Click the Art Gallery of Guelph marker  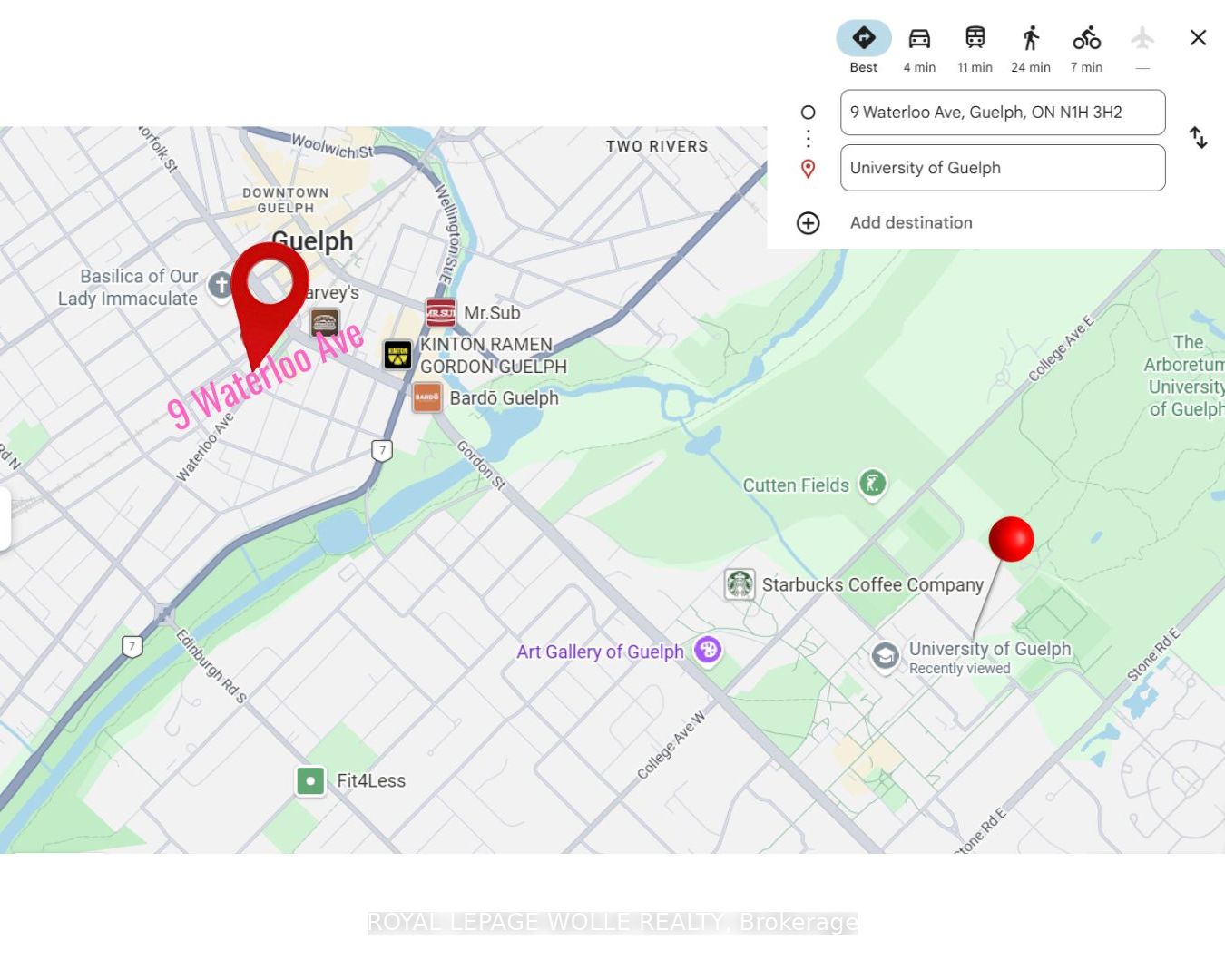[x=708, y=650]
